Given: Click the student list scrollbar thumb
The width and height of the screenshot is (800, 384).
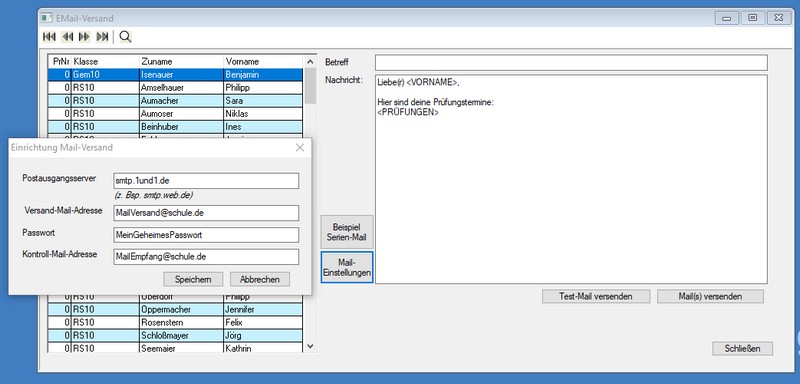Looking at the screenshot, I should pyautogui.click(x=310, y=85).
